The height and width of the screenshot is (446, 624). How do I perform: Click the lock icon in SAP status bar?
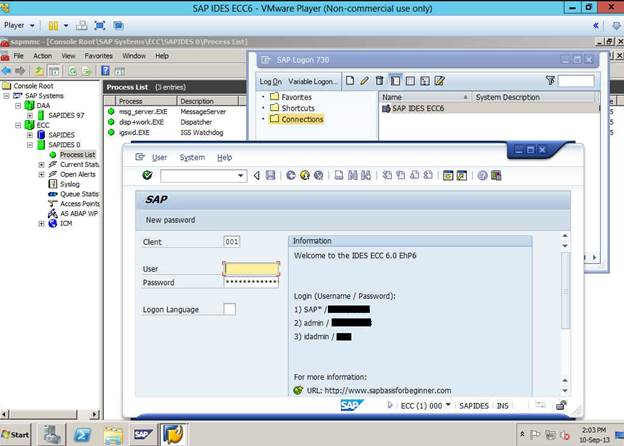[561, 405]
